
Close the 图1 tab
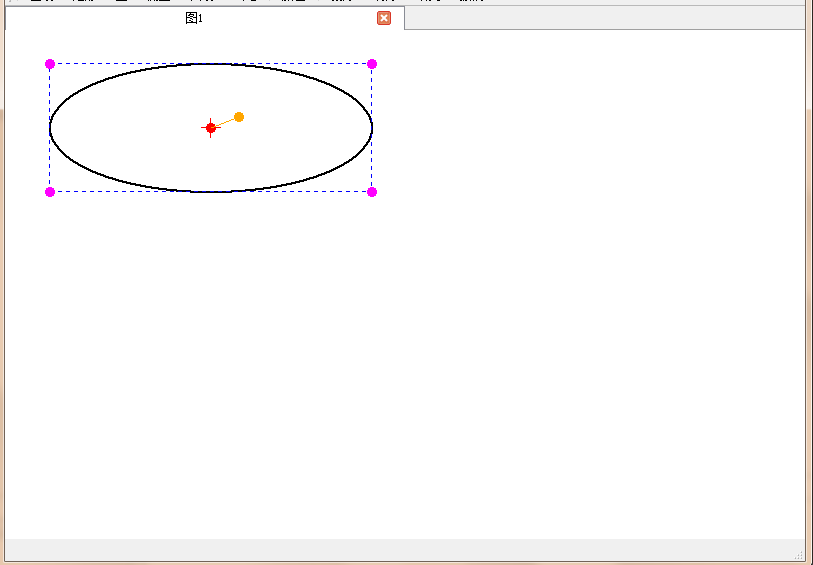tap(384, 18)
